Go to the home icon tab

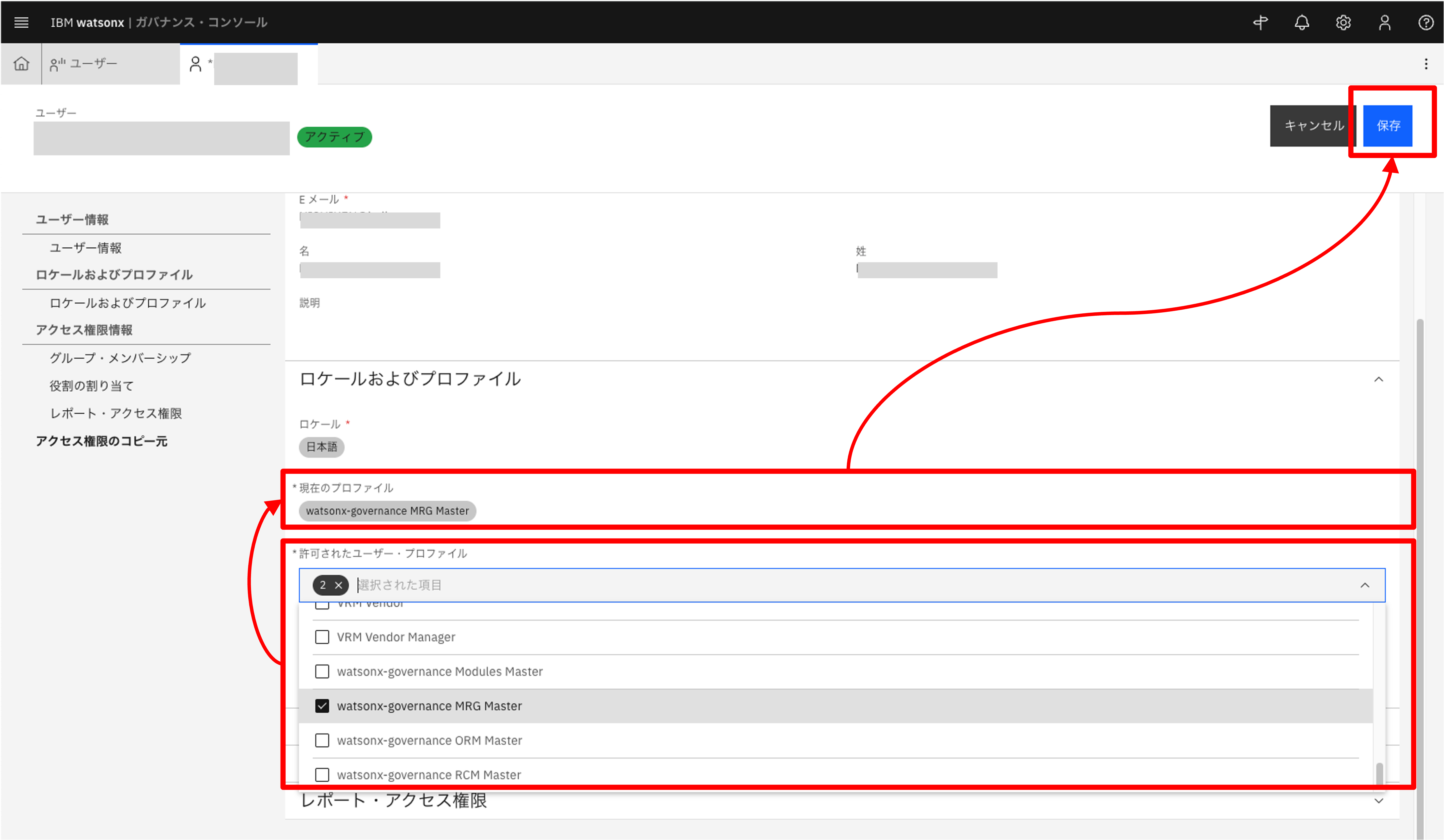[21, 64]
